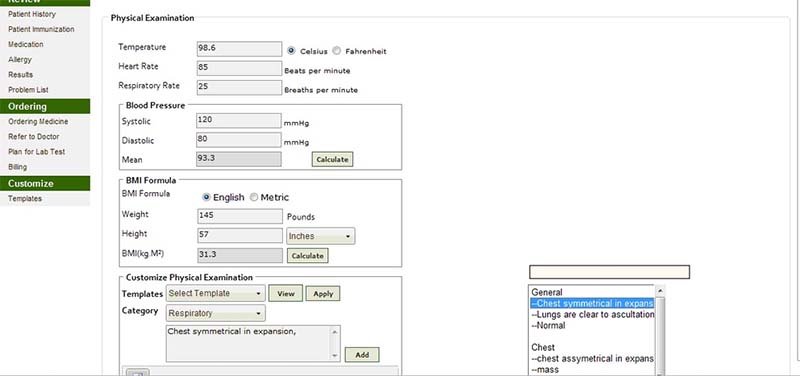The width and height of the screenshot is (800, 376).
Task: Select Lungs are clear to auscultation item
Action: tap(592, 315)
